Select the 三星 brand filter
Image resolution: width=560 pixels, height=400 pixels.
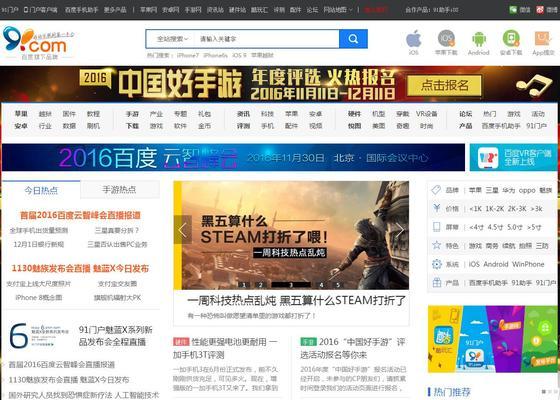pos(492,190)
